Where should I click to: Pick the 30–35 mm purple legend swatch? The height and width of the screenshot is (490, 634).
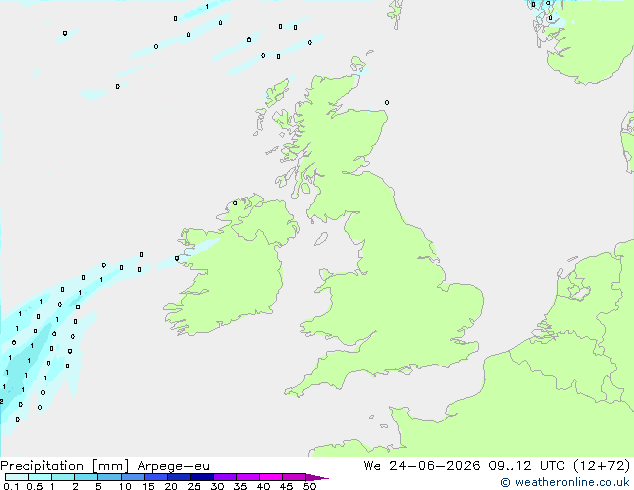[225, 477]
